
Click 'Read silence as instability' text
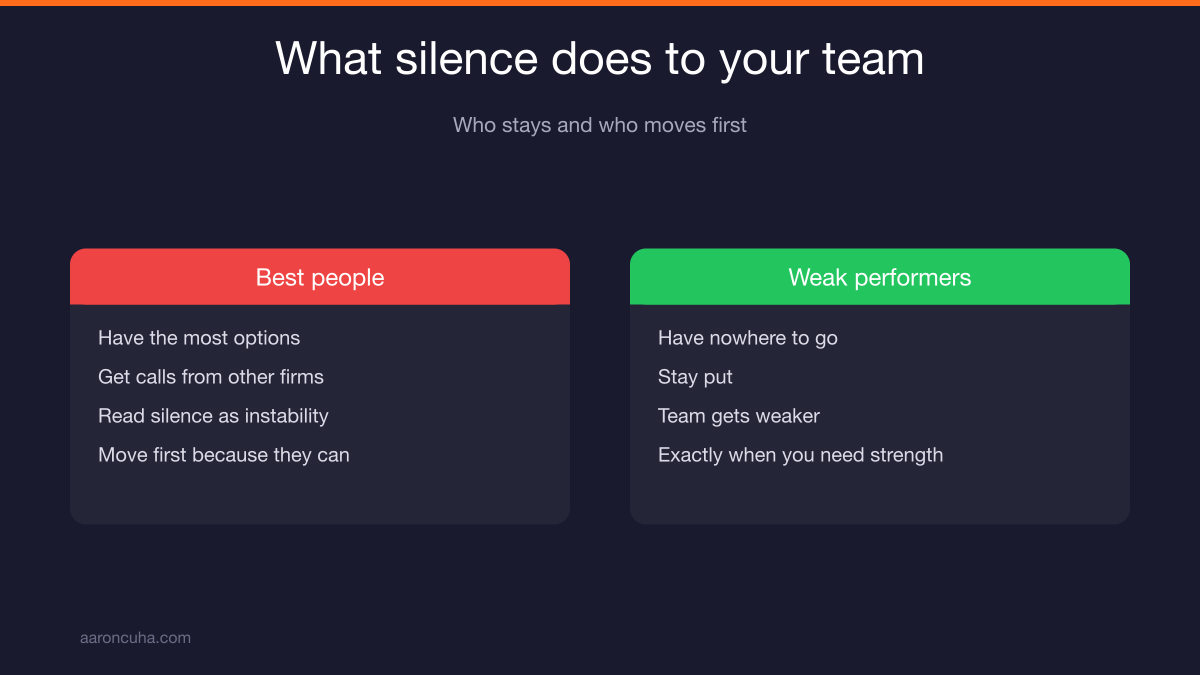(x=213, y=416)
